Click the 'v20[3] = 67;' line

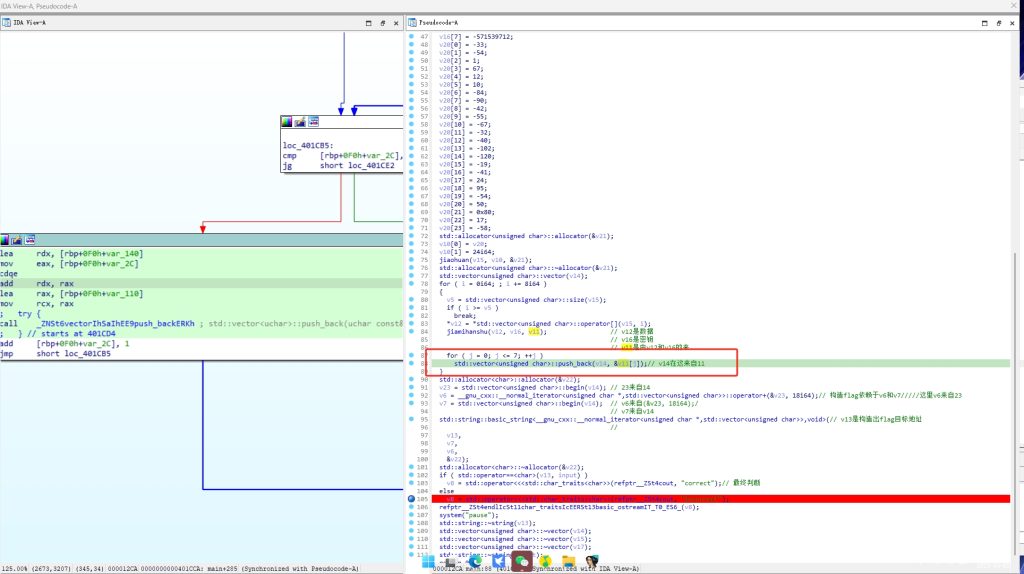tap(460, 69)
